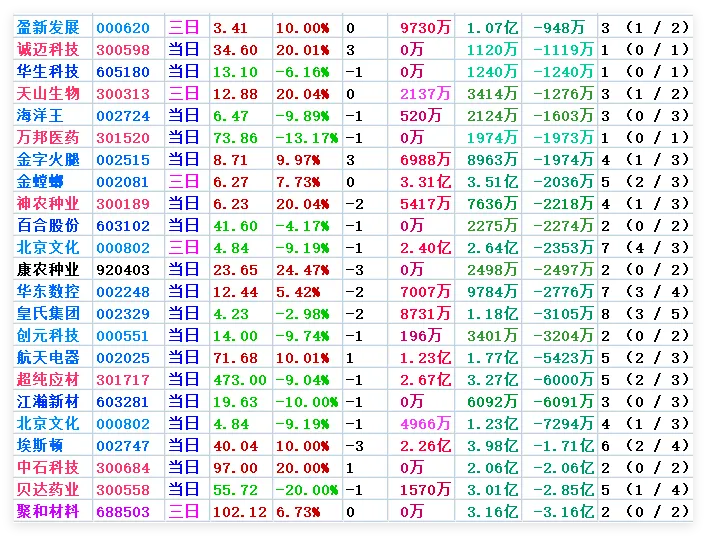Click the stock name 创元科技
Screen dimensions: 706x536
click(x=48, y=336)
